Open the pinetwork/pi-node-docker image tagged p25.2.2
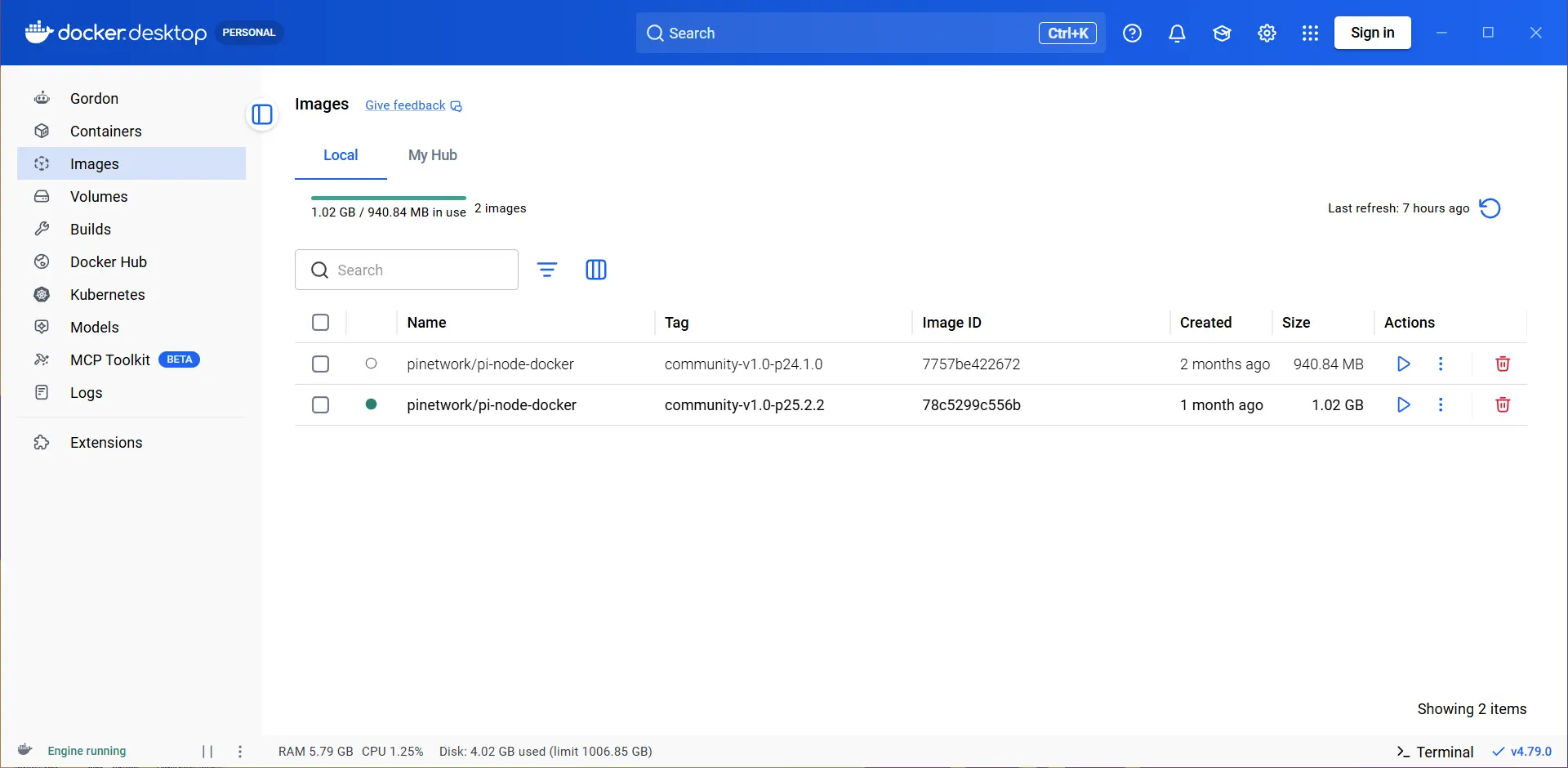 point(492,405)
